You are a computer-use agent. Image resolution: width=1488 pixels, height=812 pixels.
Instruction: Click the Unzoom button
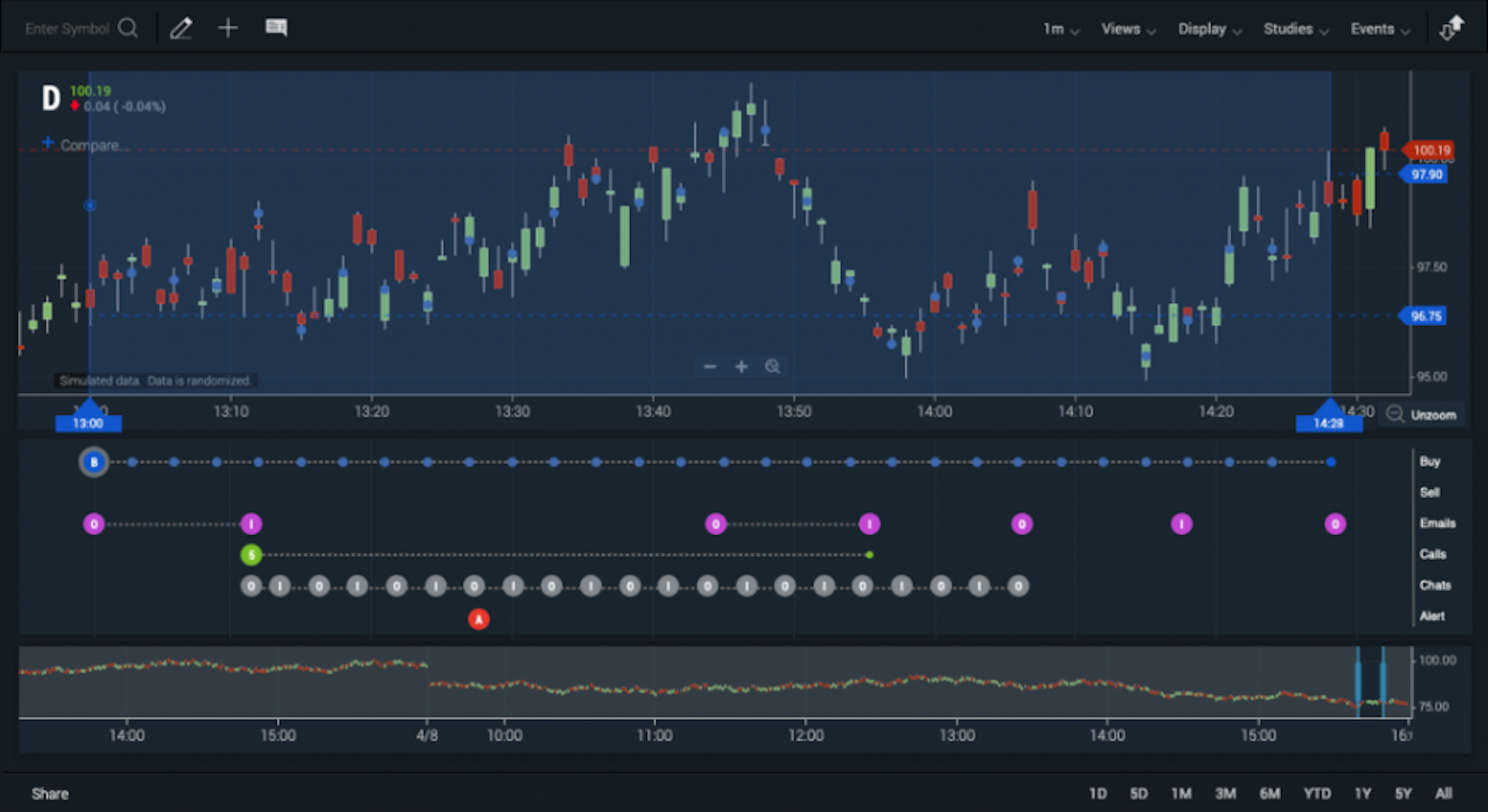pos(1423,415)
